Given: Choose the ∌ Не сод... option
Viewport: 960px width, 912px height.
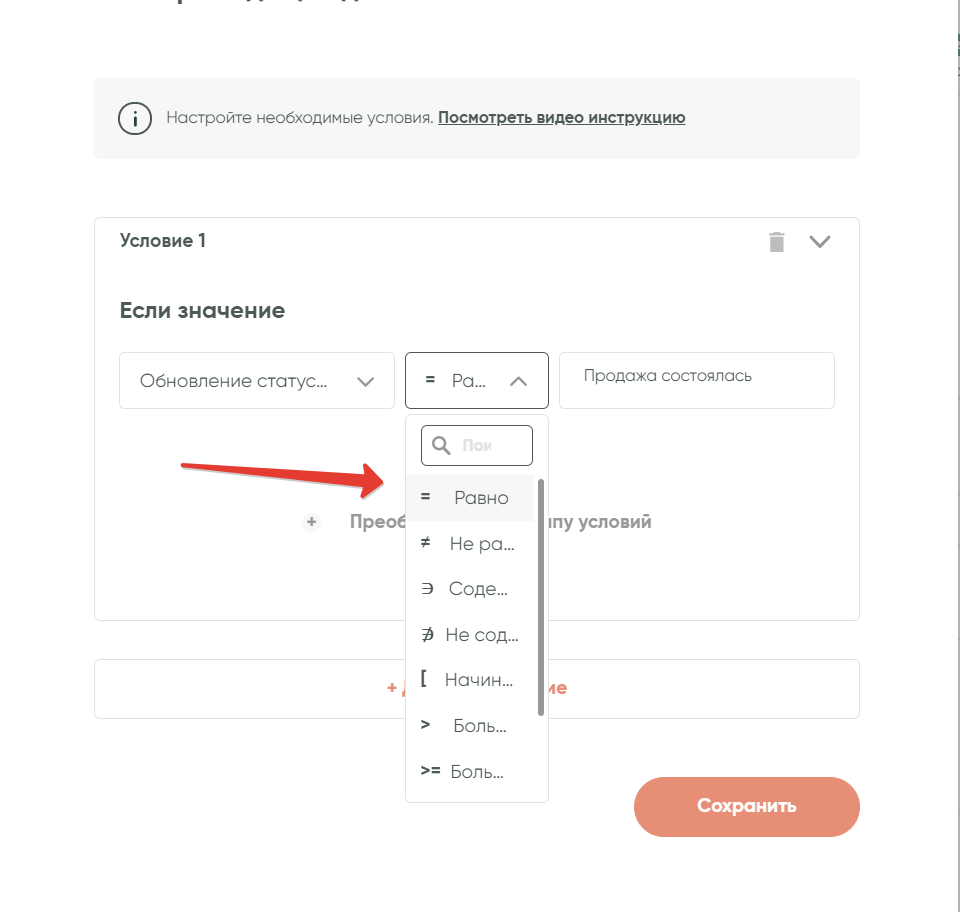Looking at the screenshot, I should 470,635.
